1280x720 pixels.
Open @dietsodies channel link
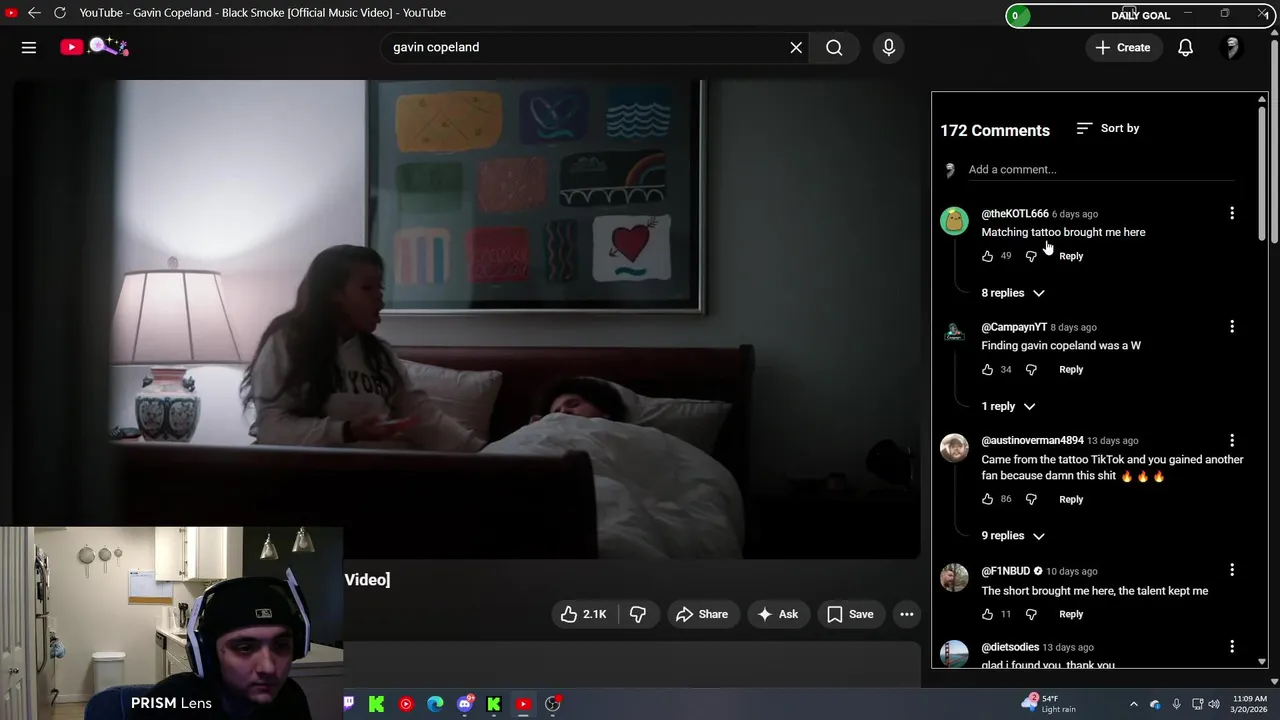point(1010,647)
